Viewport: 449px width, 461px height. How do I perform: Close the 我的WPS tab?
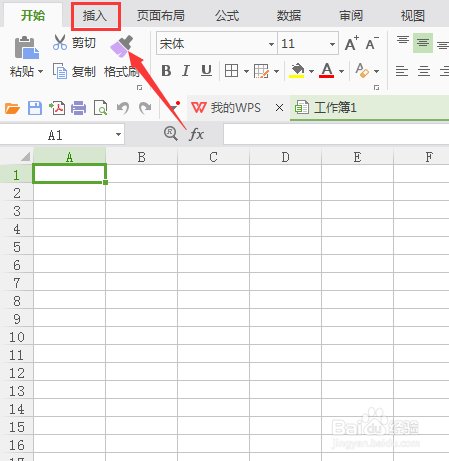click(x=279, y=108)
